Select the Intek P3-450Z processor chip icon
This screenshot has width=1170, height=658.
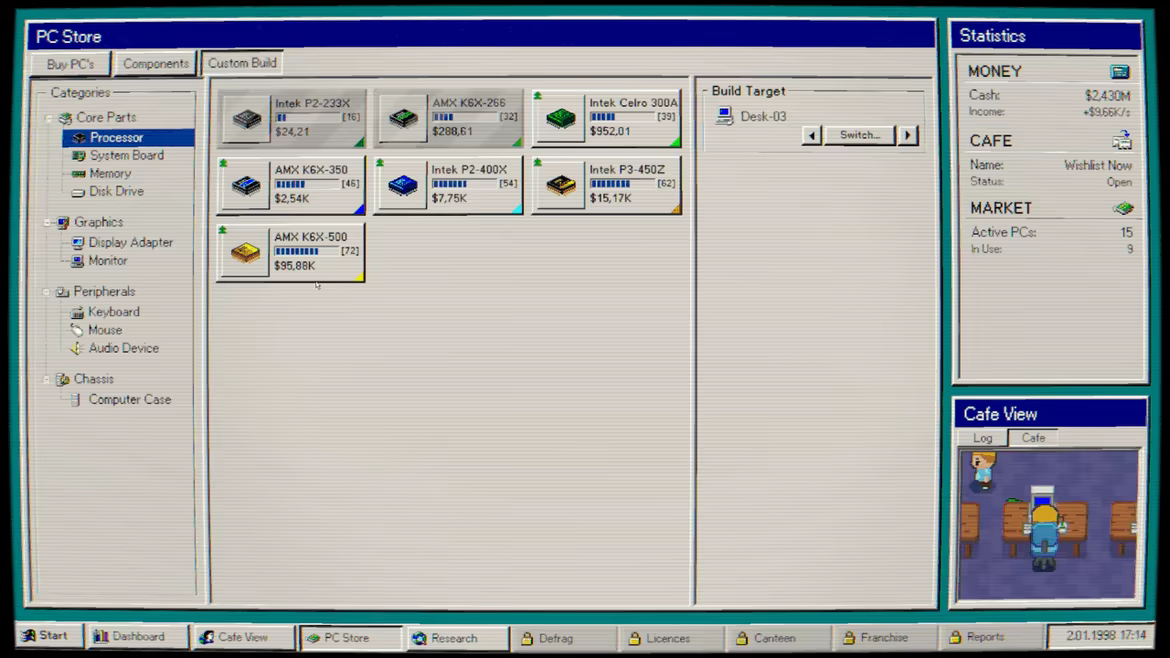560,184
